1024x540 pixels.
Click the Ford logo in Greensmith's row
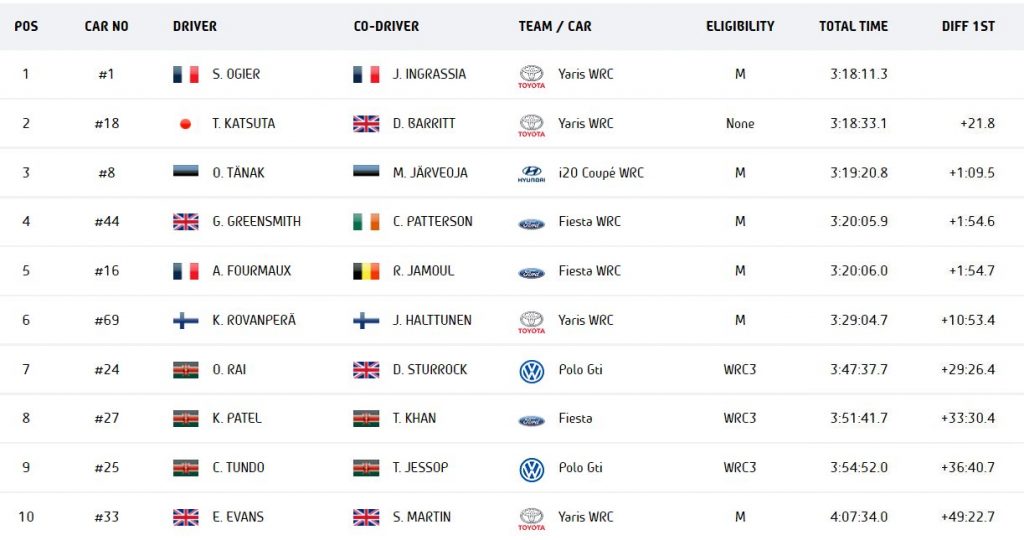[x=531, y=223]
